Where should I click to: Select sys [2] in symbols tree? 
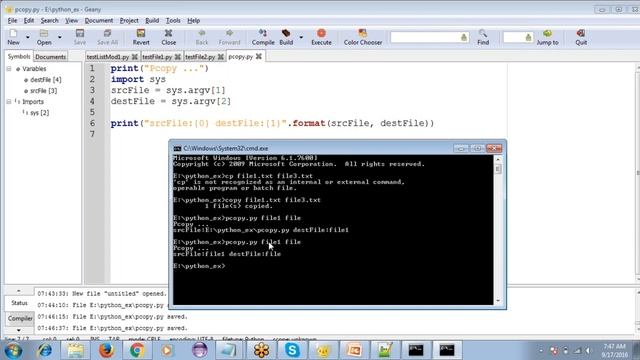[x=39, y=113]
